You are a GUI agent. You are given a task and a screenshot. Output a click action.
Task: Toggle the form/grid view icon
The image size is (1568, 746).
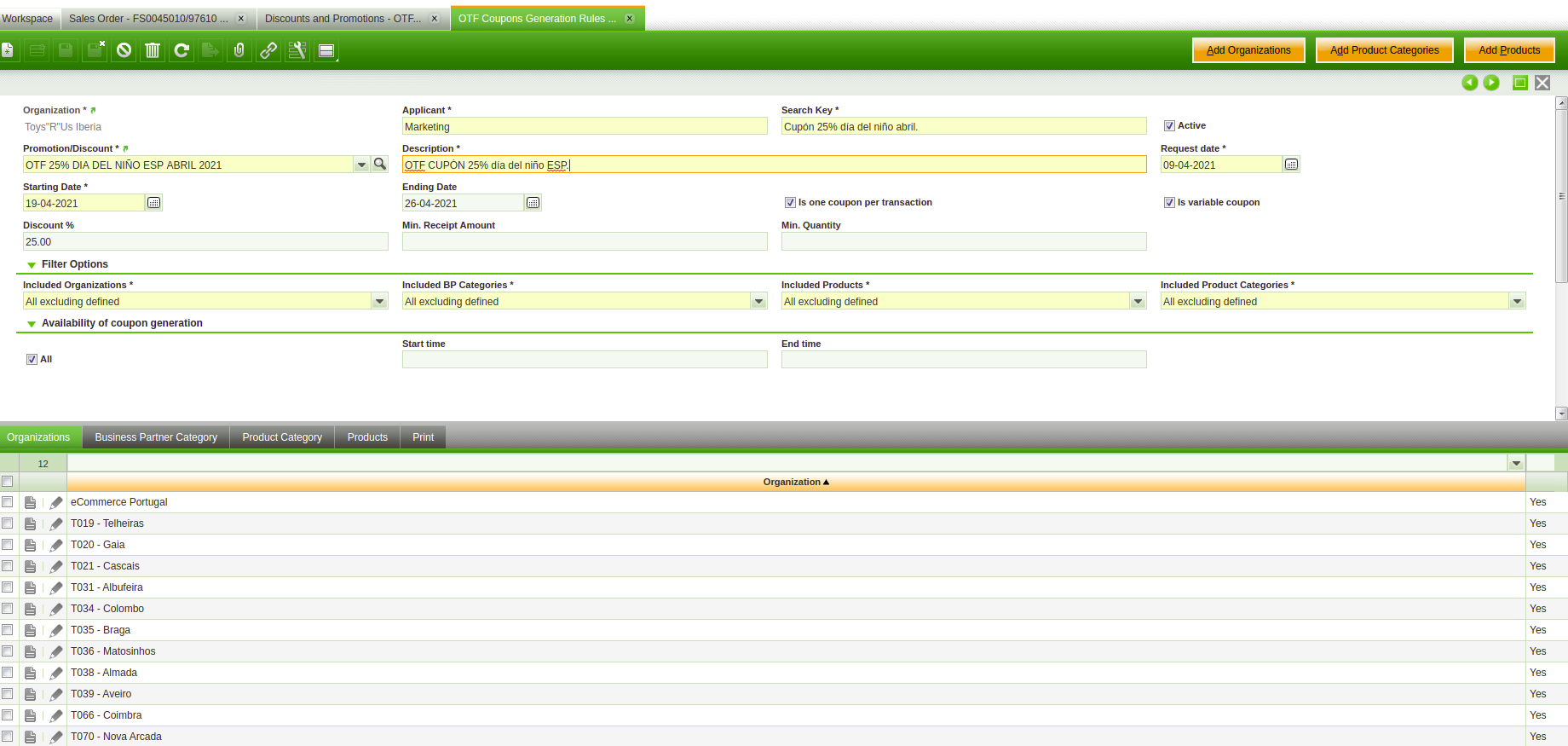(x=326, y=51)
